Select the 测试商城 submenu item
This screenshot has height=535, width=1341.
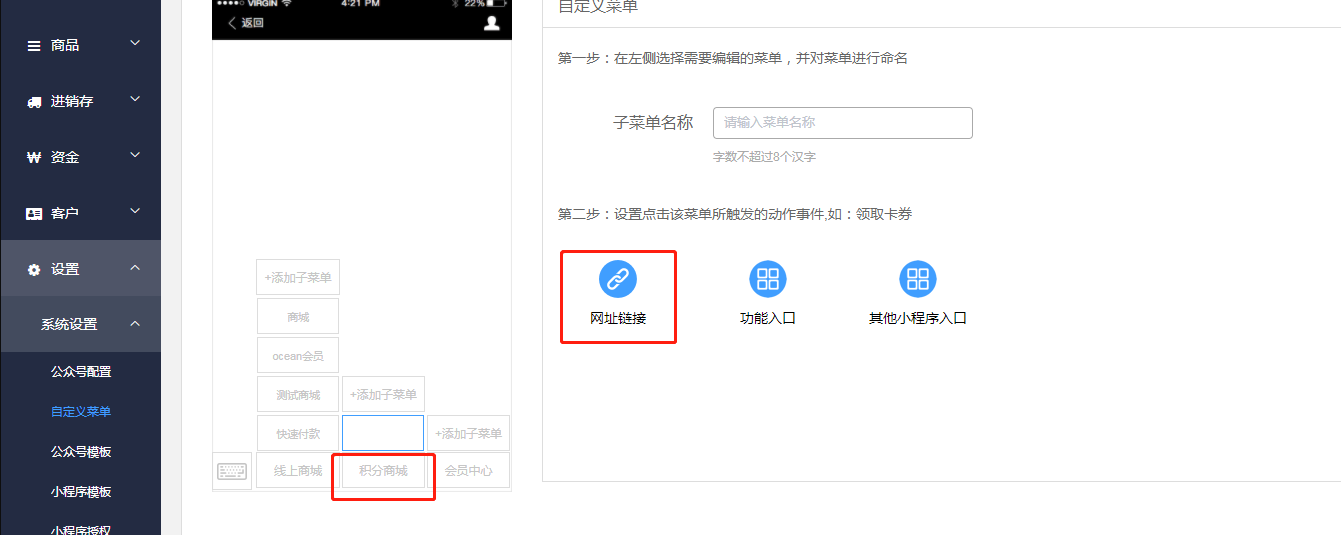(298, 394)
